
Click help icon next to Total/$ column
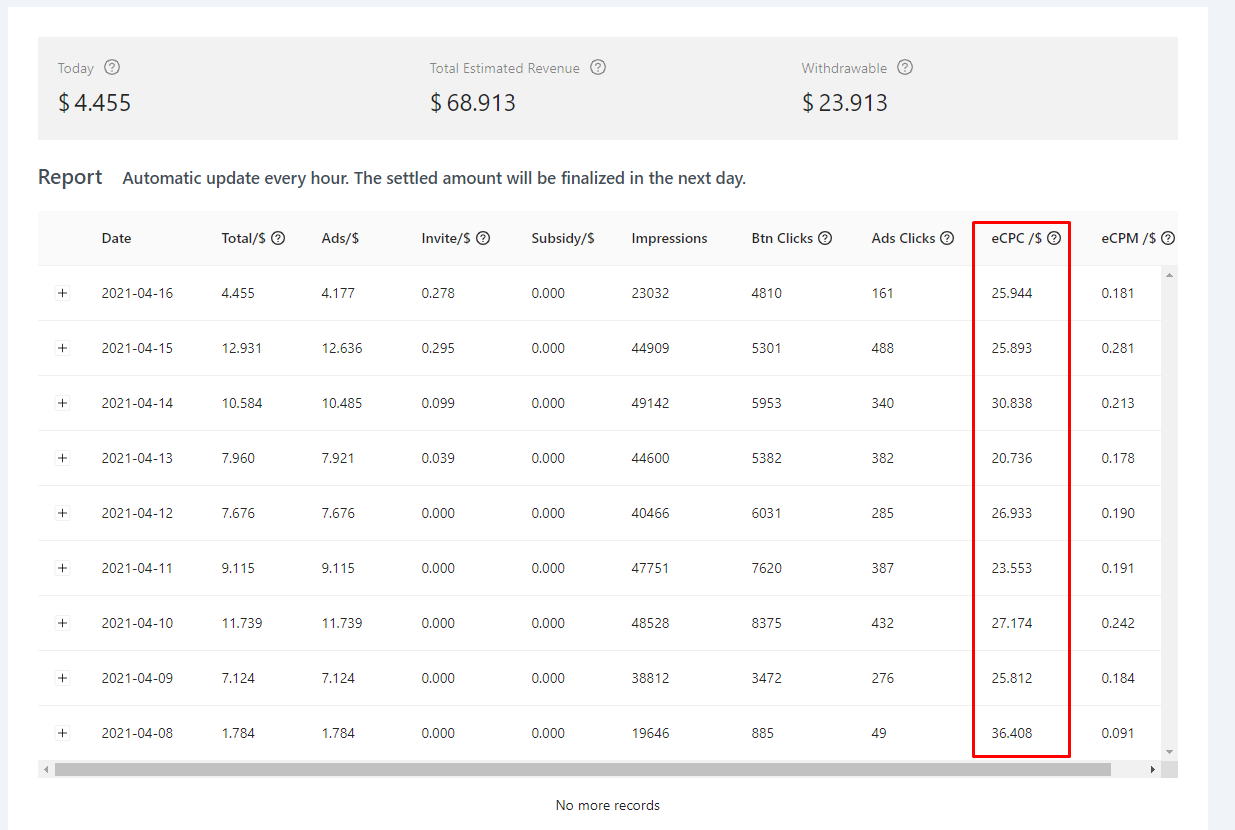click(x=278, y=238)
